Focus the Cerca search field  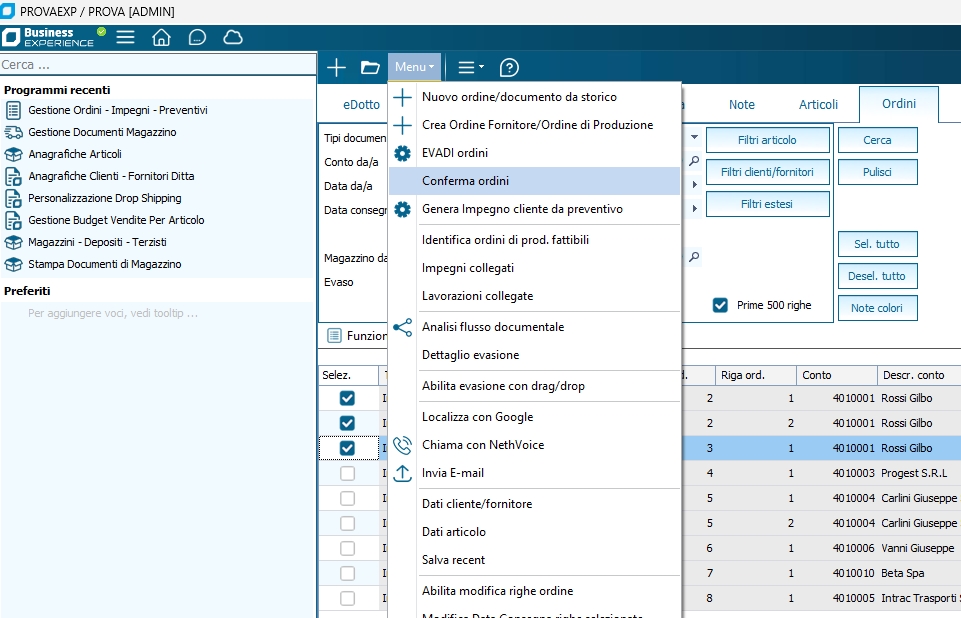pyautogui.click(x=158, y=64)
